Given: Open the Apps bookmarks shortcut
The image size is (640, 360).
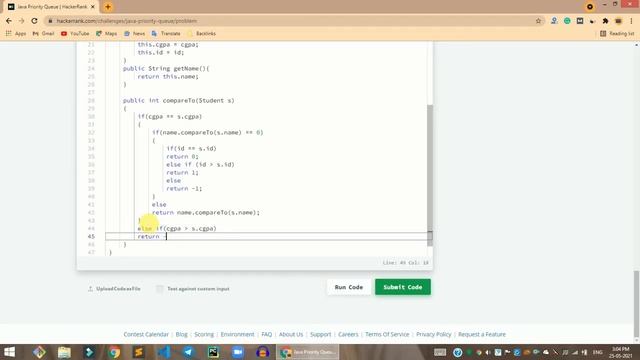Looking at the screenshot, I should click(x=16, y=33).
